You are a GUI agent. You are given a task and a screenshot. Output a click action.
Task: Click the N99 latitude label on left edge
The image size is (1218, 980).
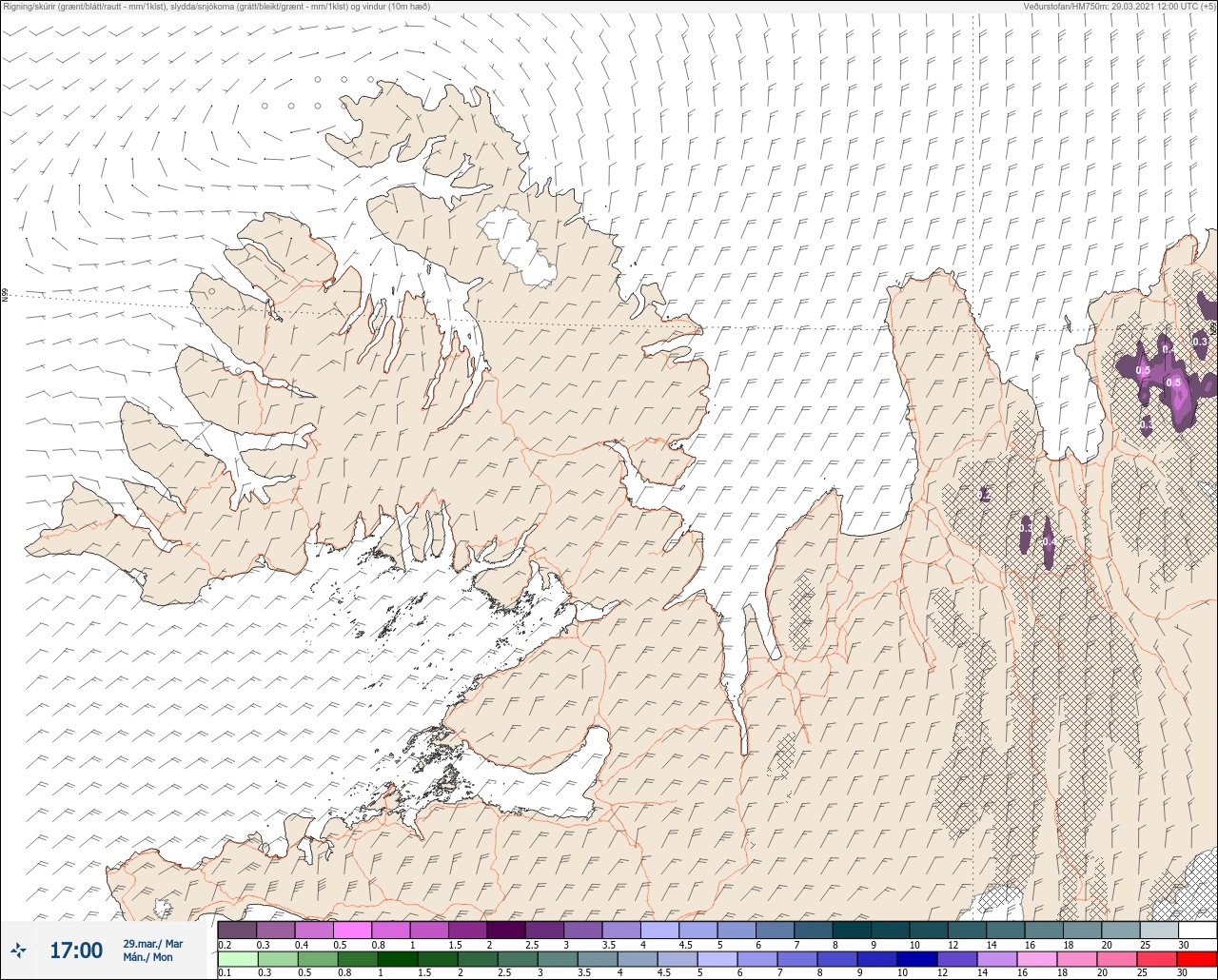(x=5, y=296)
